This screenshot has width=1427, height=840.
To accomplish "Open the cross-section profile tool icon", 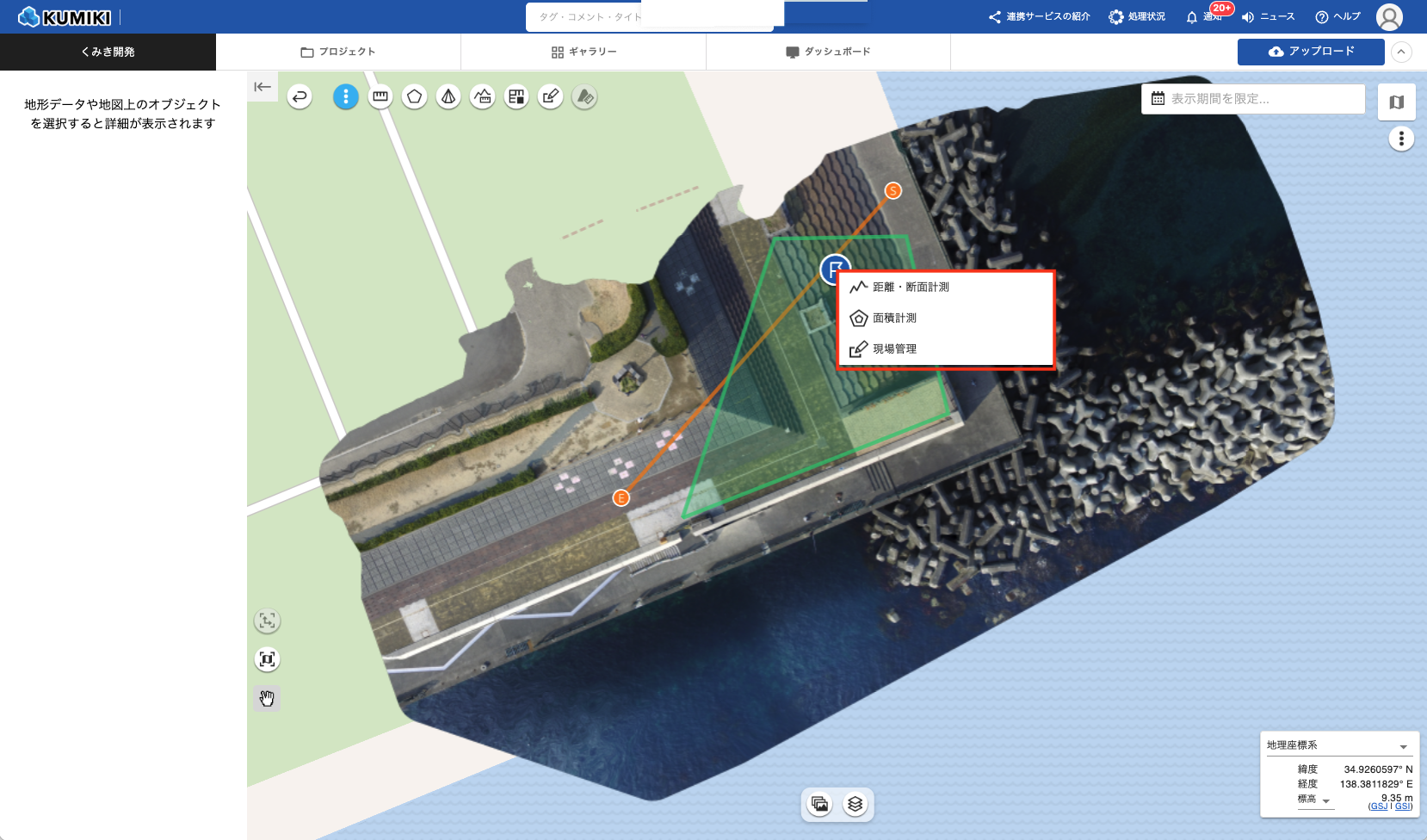I will coord(483,97).
